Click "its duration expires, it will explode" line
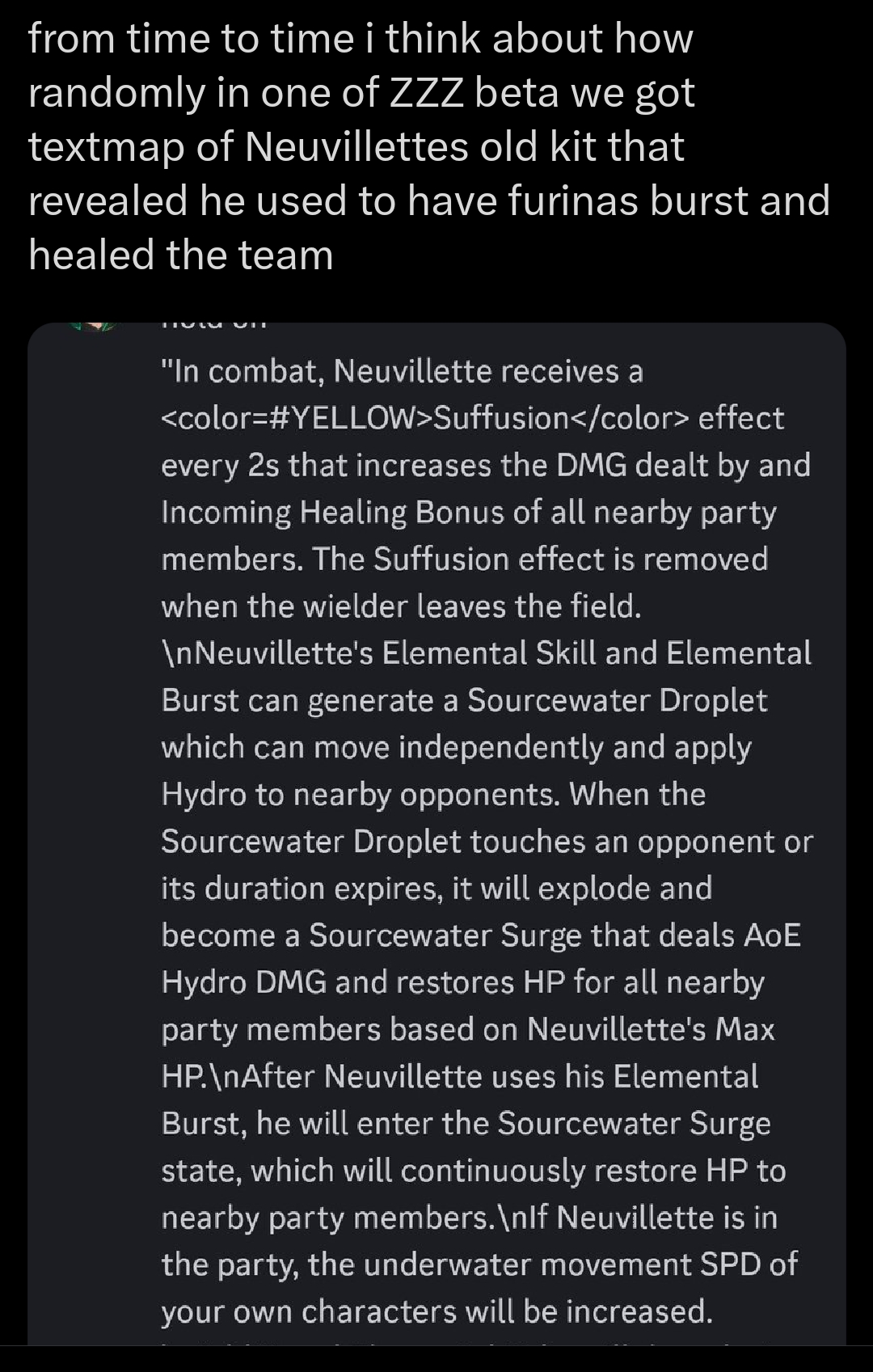This screenshot has width=873, height=1372. [x=436, y=889]
